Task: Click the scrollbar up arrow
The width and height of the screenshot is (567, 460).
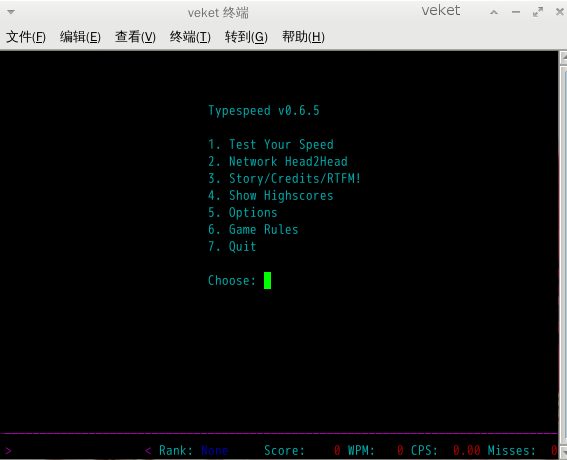Action: click(x=563, y=58)
